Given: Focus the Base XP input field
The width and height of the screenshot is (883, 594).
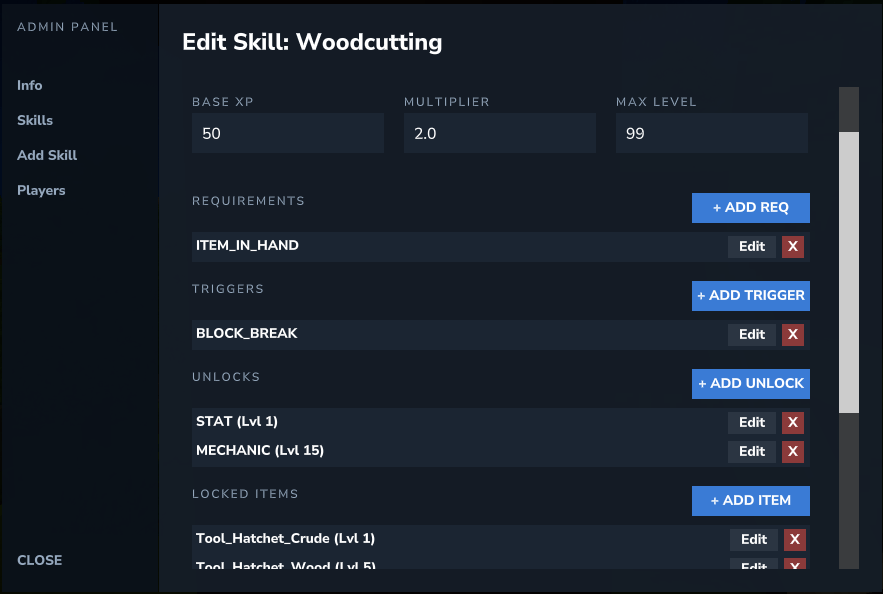Looking at the screenshot, I should 287,133.
